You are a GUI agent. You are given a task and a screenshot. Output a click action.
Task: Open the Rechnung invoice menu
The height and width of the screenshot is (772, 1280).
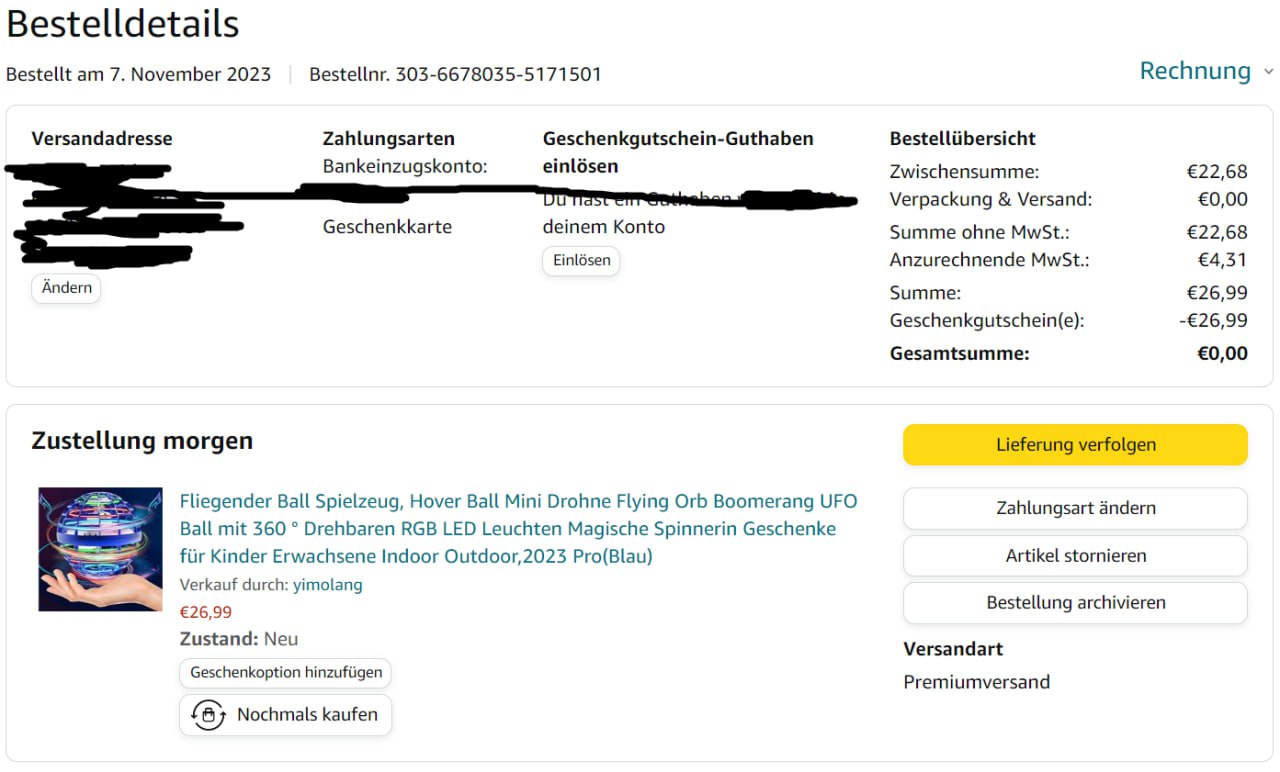(x=1195, y=71)
